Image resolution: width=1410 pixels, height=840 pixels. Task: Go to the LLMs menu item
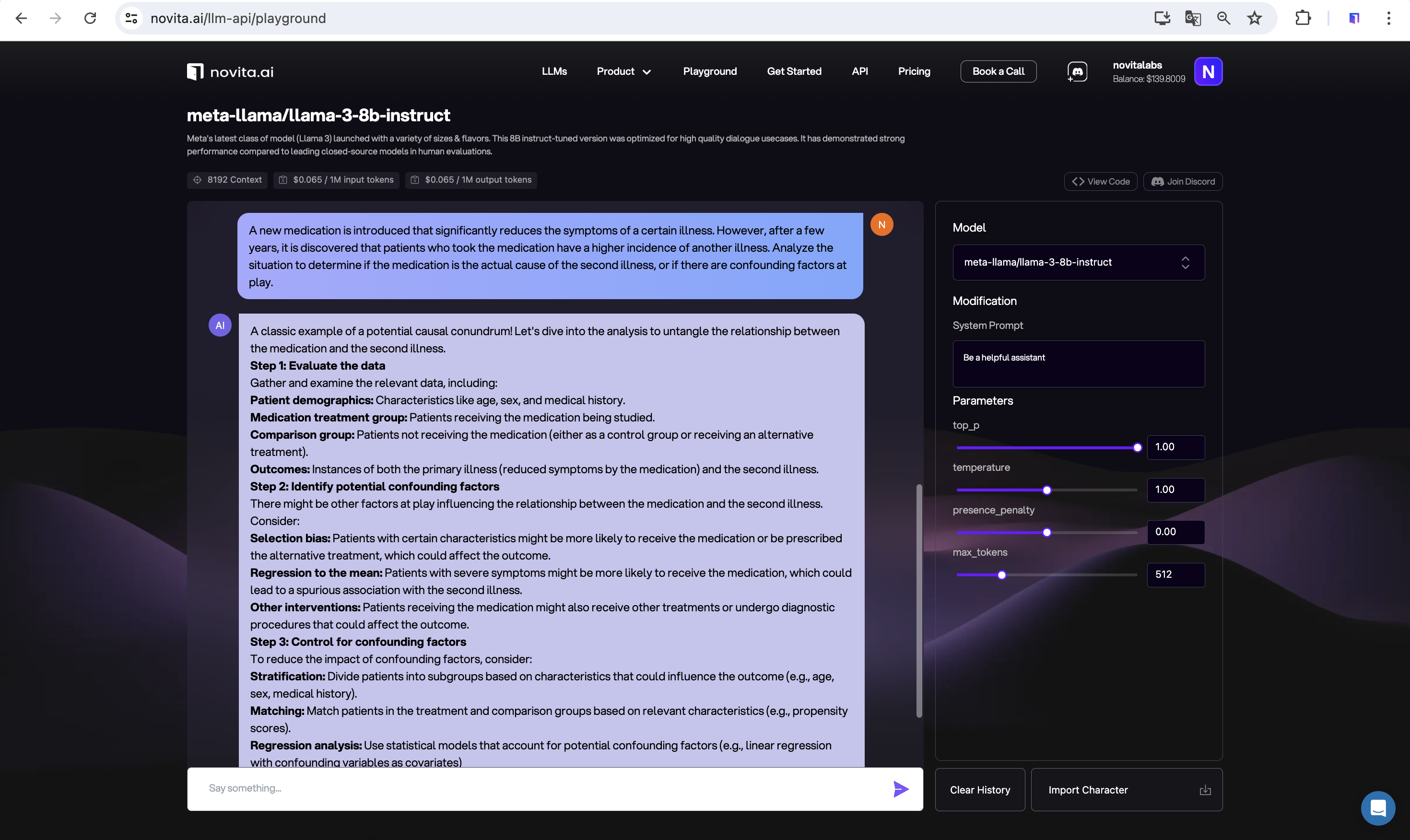point(554,71)
